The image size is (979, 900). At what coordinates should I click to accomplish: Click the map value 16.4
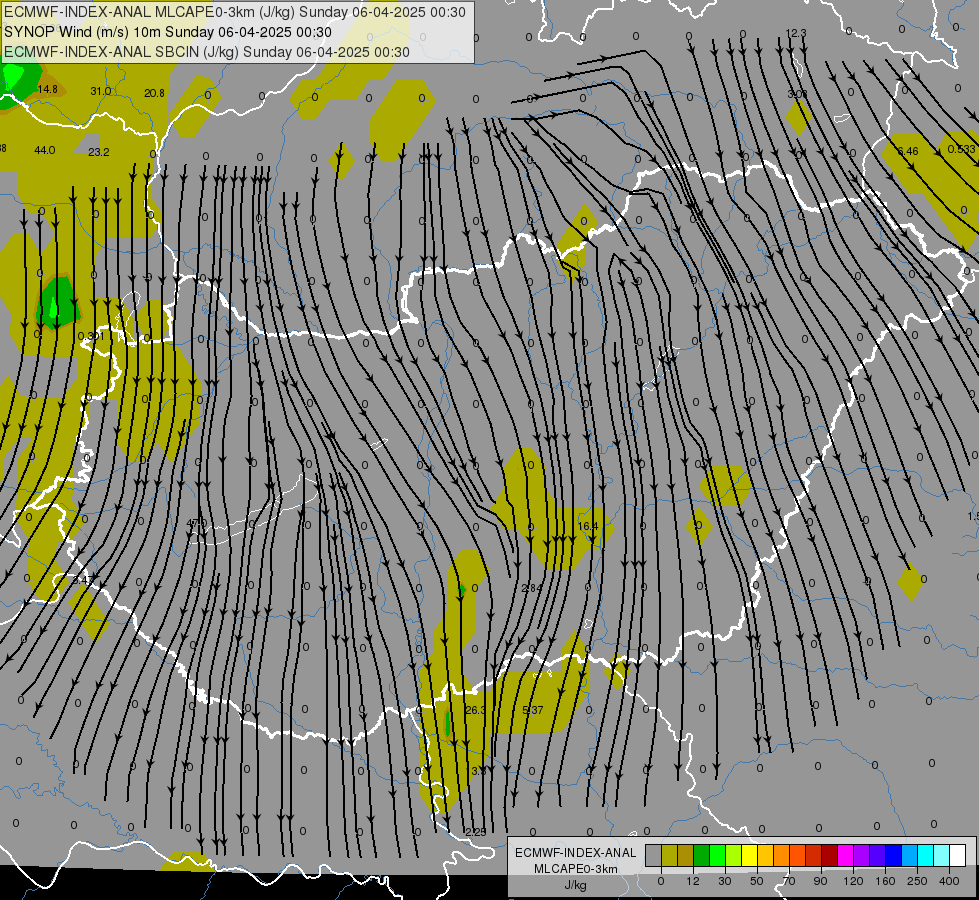point(588,526)
